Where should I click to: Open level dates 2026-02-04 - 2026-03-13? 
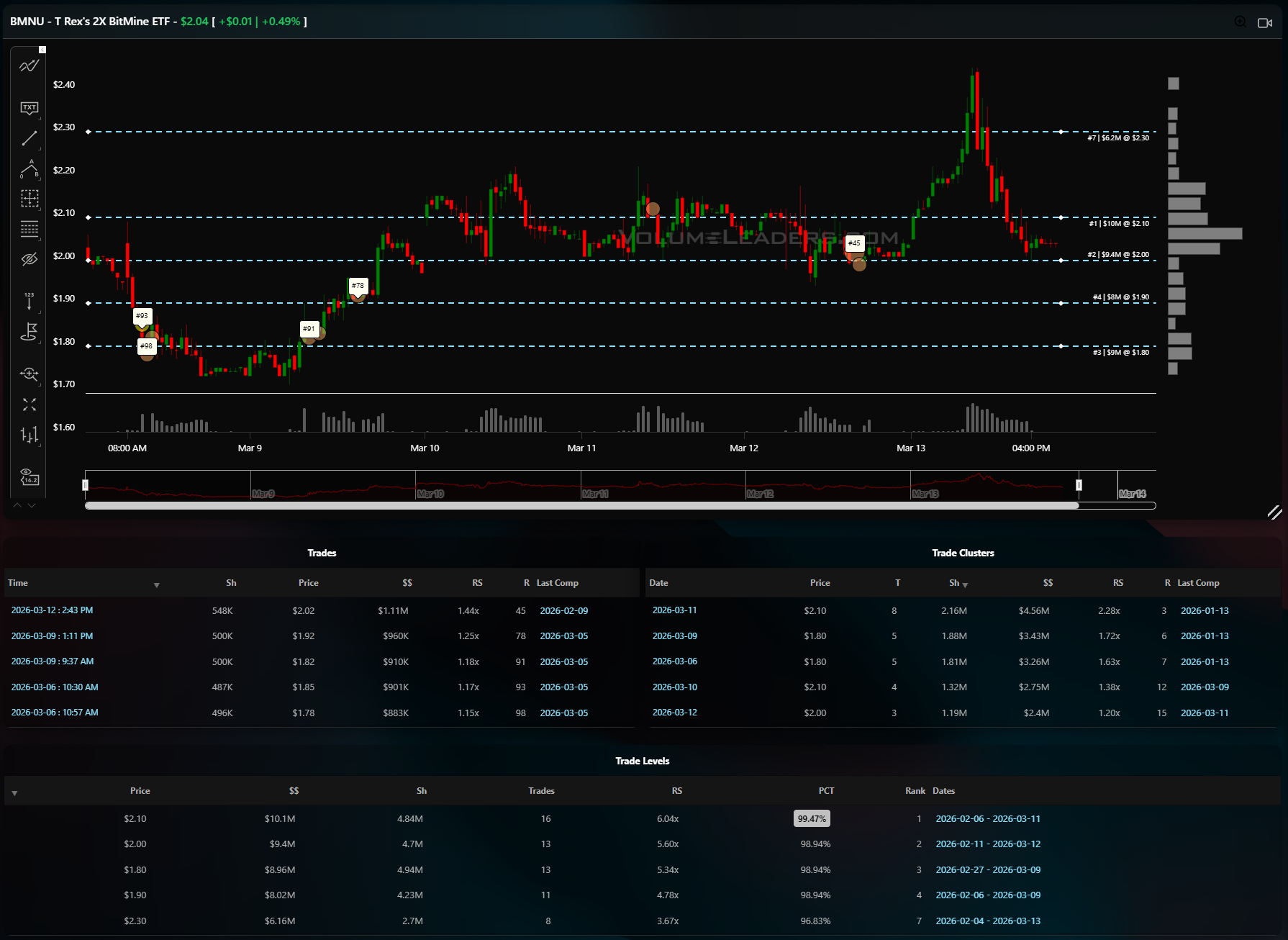[988, 921]
